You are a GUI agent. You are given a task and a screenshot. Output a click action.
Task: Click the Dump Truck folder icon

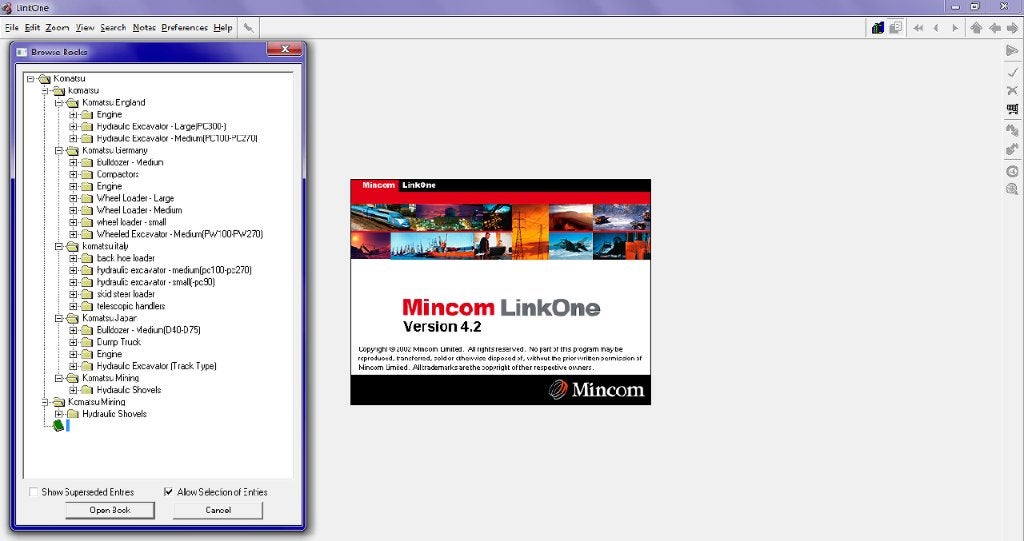87,342
